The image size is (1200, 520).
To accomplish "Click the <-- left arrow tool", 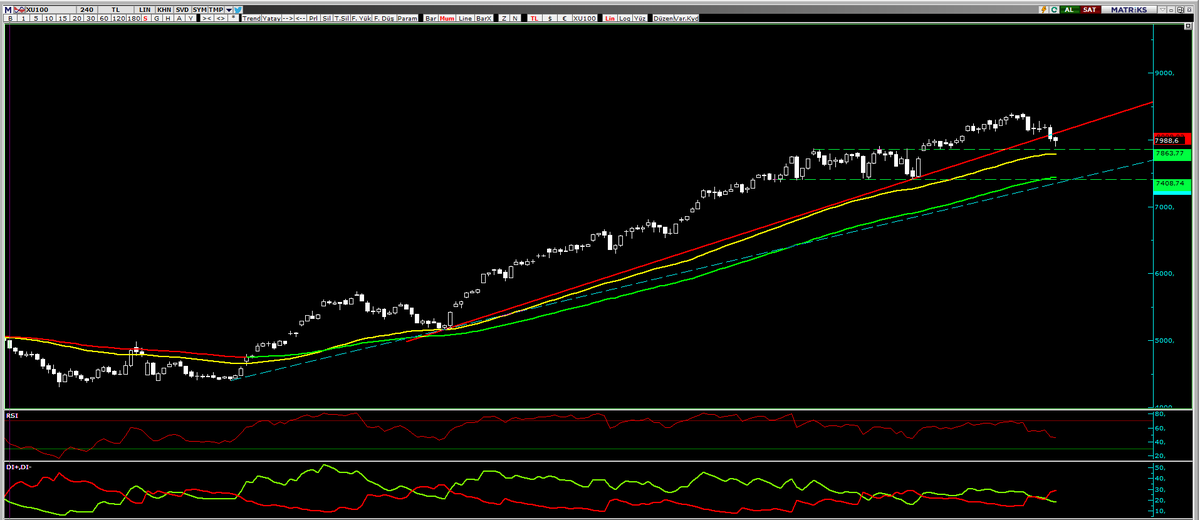I will point(300,19).
